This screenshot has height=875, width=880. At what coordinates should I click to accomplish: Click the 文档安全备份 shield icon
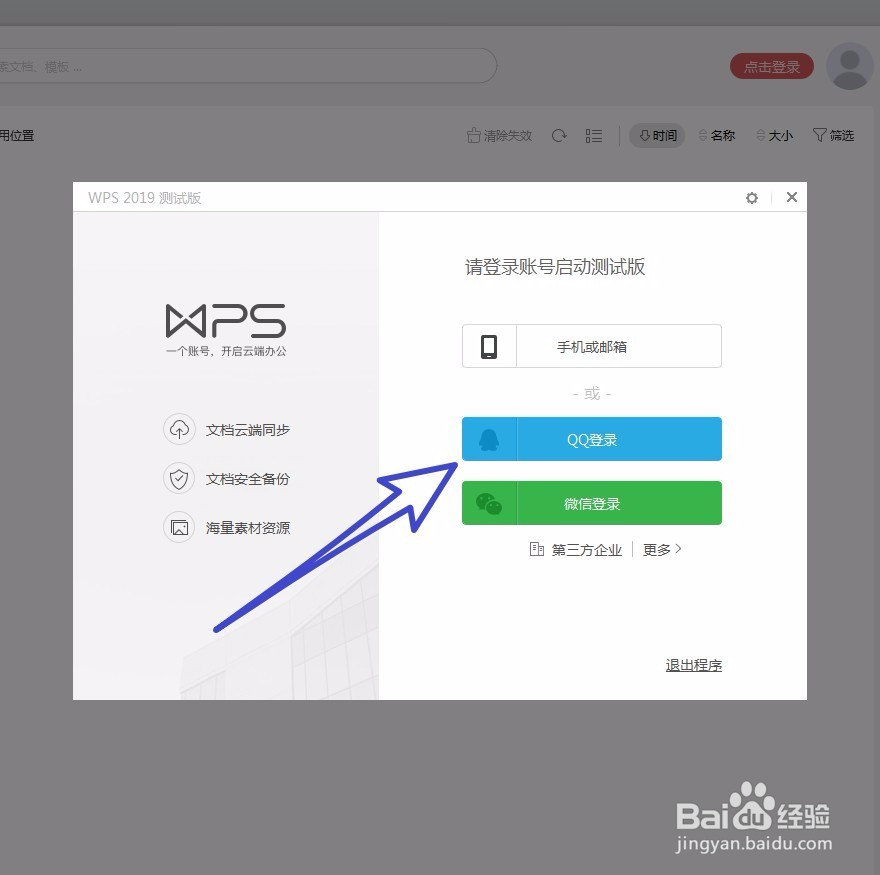pos(179,478)
